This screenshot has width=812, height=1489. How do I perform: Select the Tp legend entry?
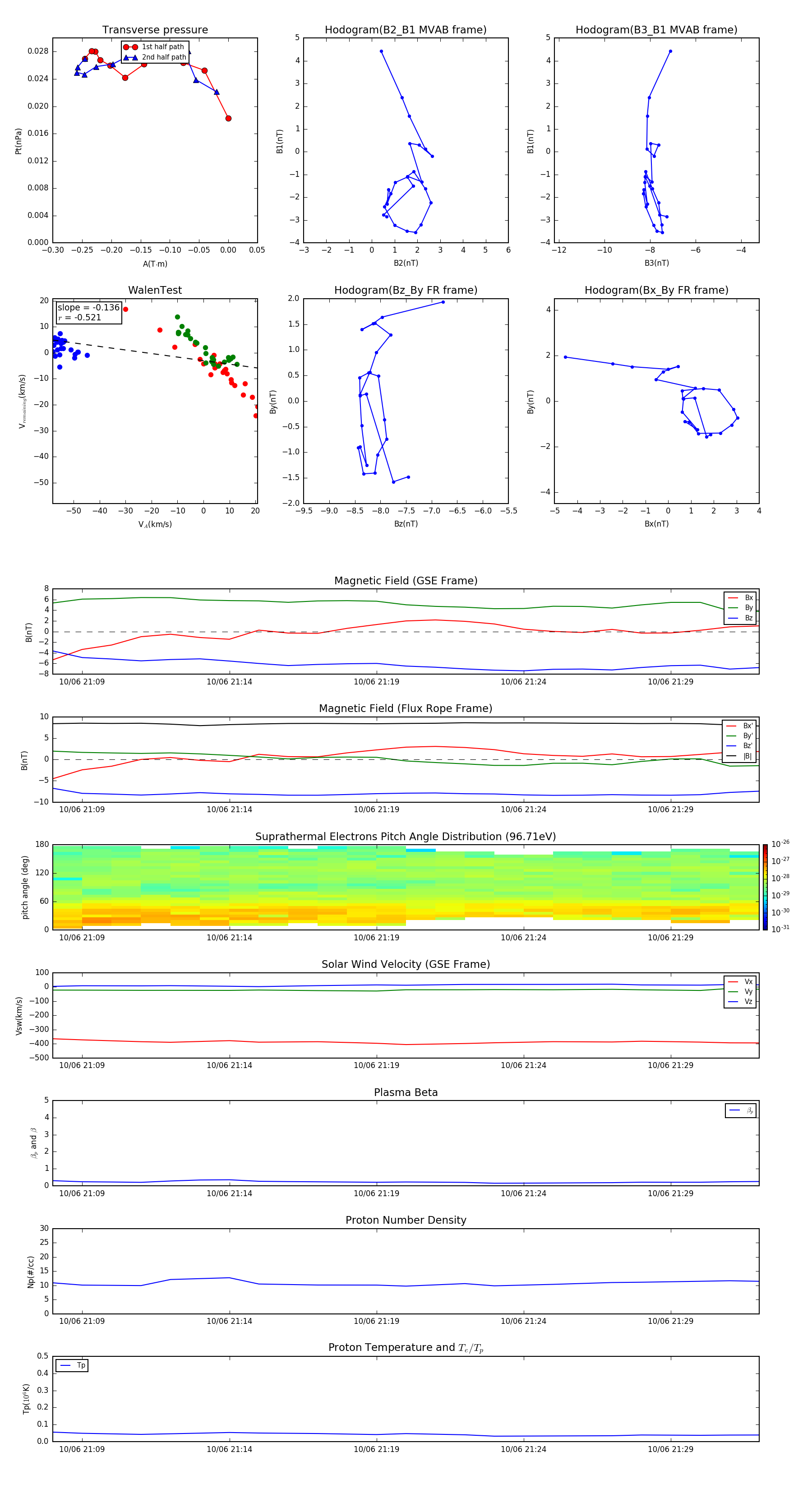point(72,1365)
